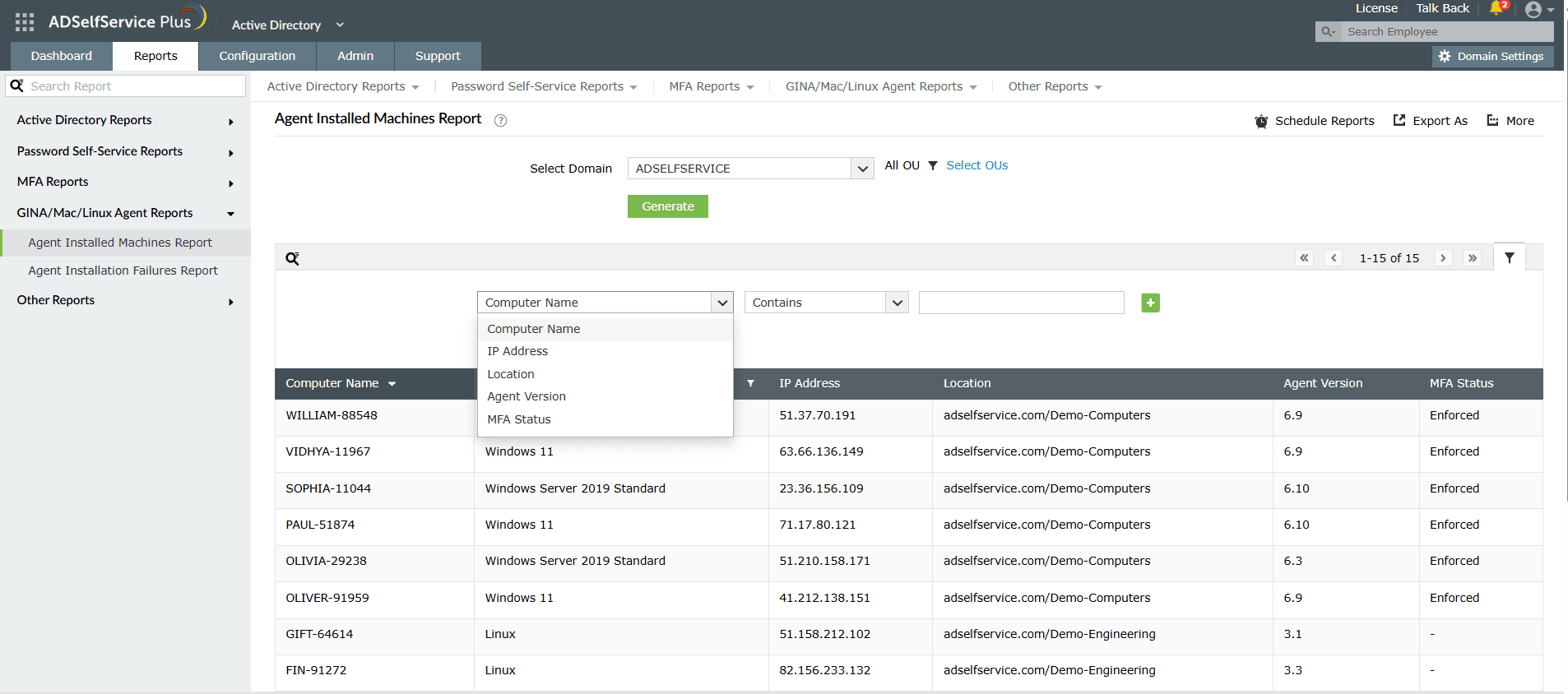This screenshot has width=1568, height=694.
Task: Expand MFA Reports top menu
Action: click(x=711, y=86)
